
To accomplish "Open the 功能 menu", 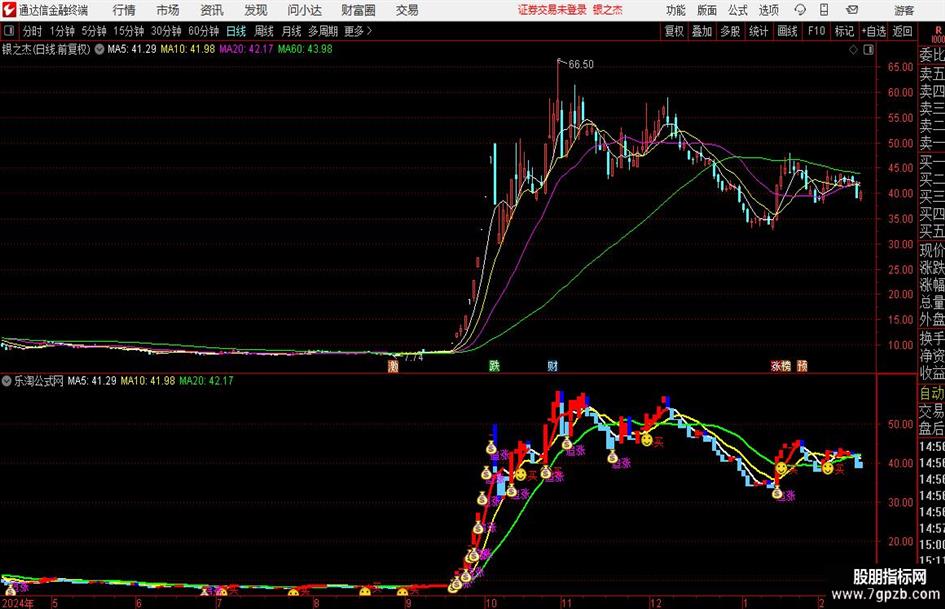I will [x=676, y=10].
